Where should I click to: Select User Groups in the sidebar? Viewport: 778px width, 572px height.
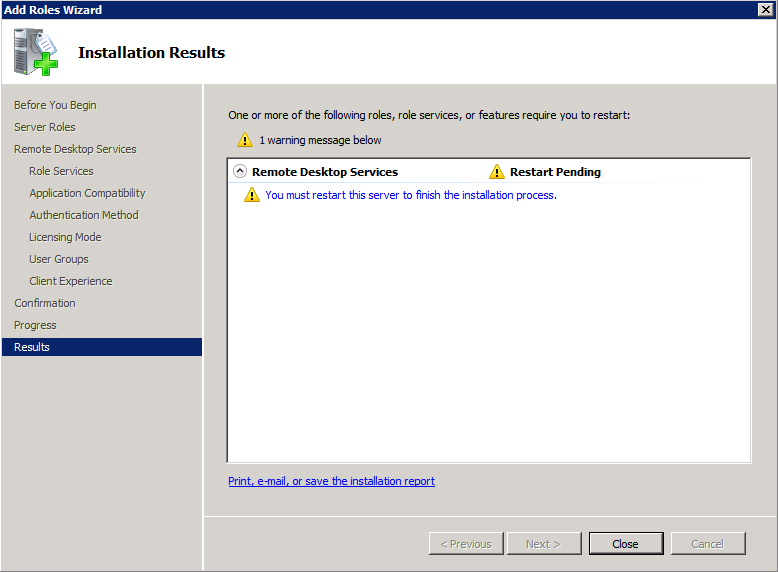[x=59, y=259]
